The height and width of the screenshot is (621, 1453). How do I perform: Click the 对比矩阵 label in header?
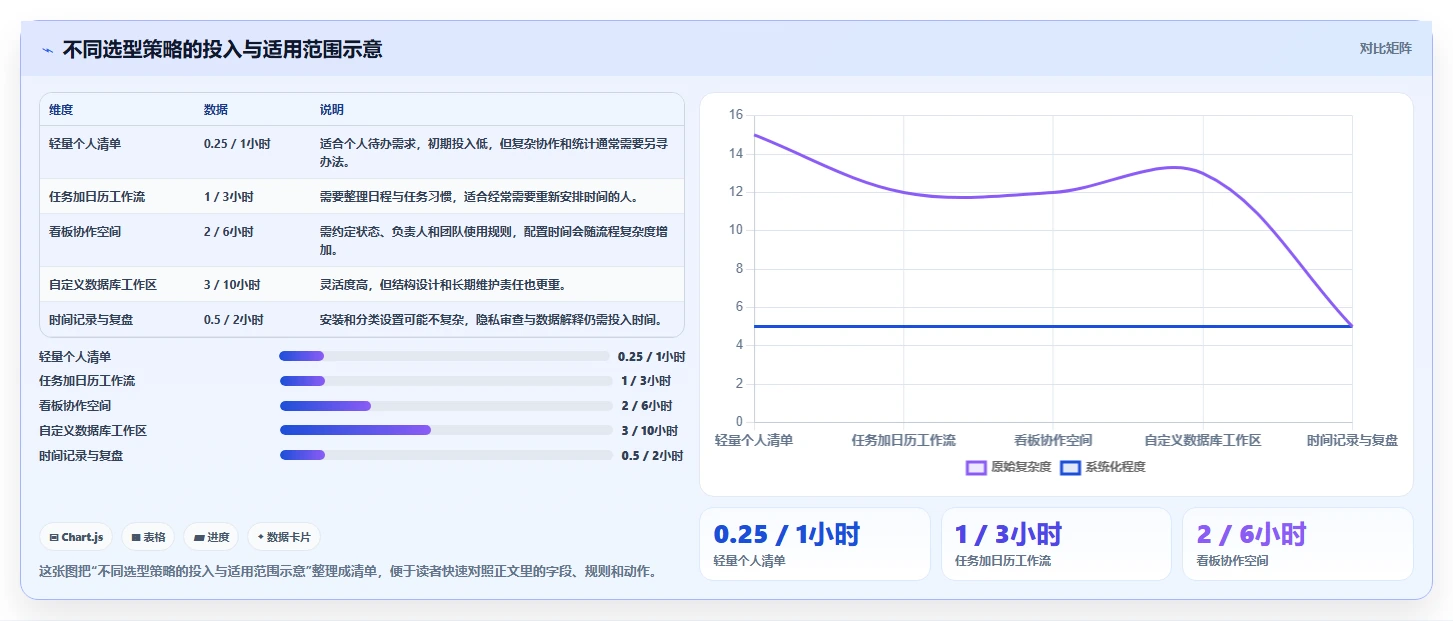pos(1385,48)
